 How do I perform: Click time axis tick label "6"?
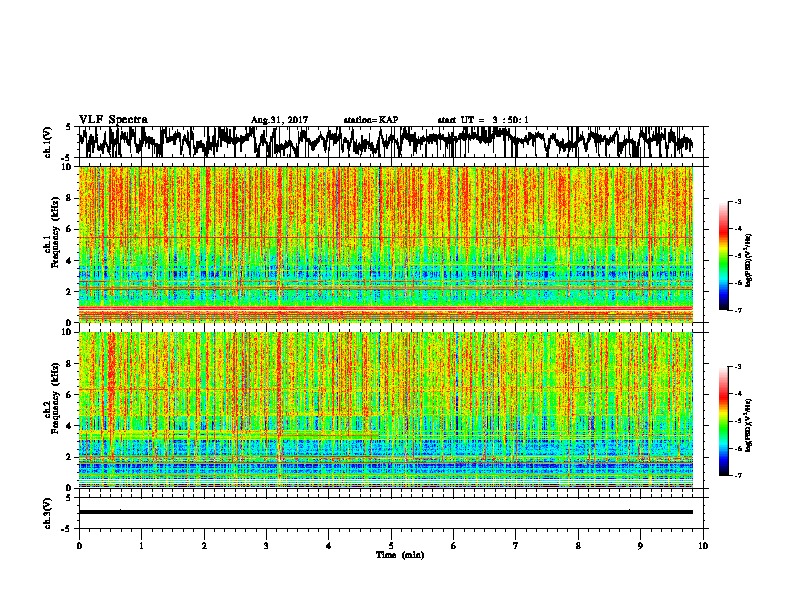coord(454,546)
